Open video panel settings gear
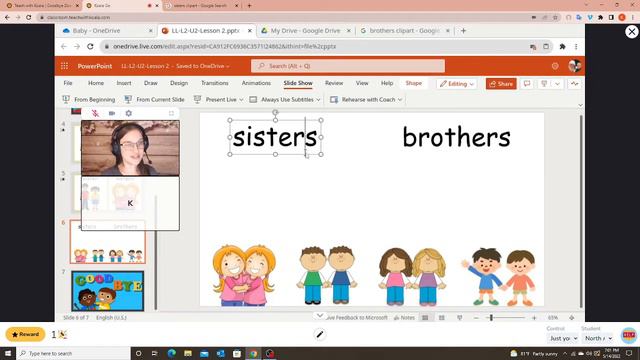The width and height of the screenshot is (640, 360). (x=129, y=113)
